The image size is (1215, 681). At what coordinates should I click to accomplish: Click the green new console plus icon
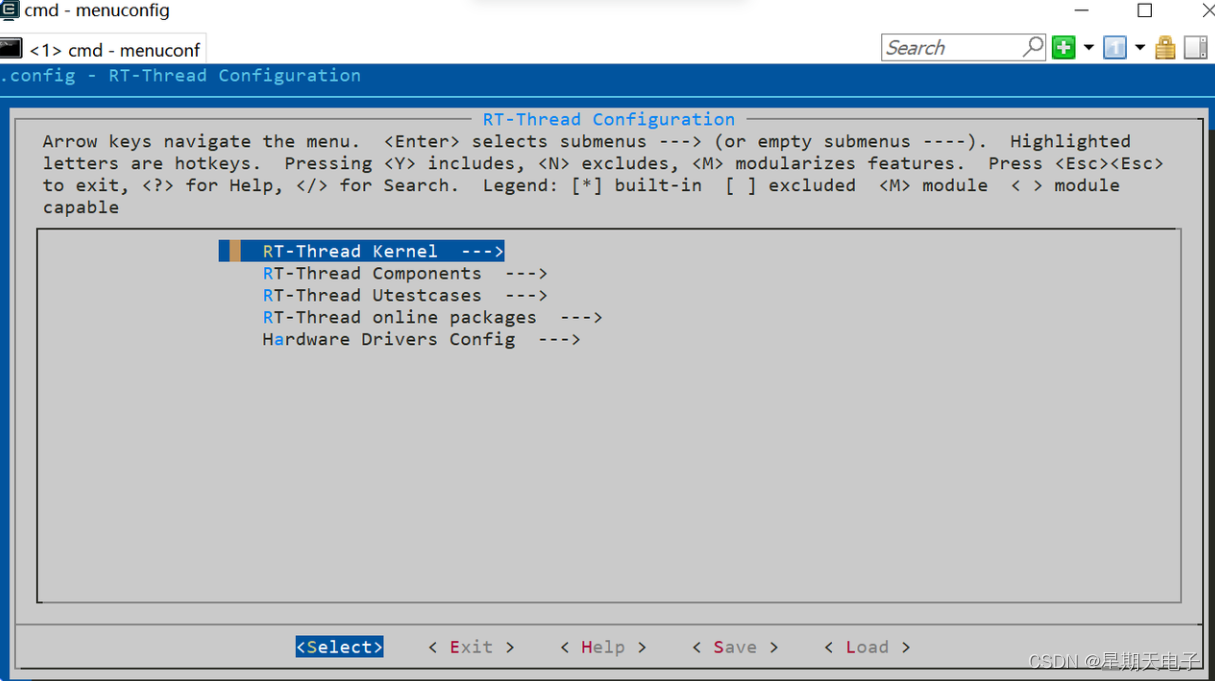(x=1064, y=47)
